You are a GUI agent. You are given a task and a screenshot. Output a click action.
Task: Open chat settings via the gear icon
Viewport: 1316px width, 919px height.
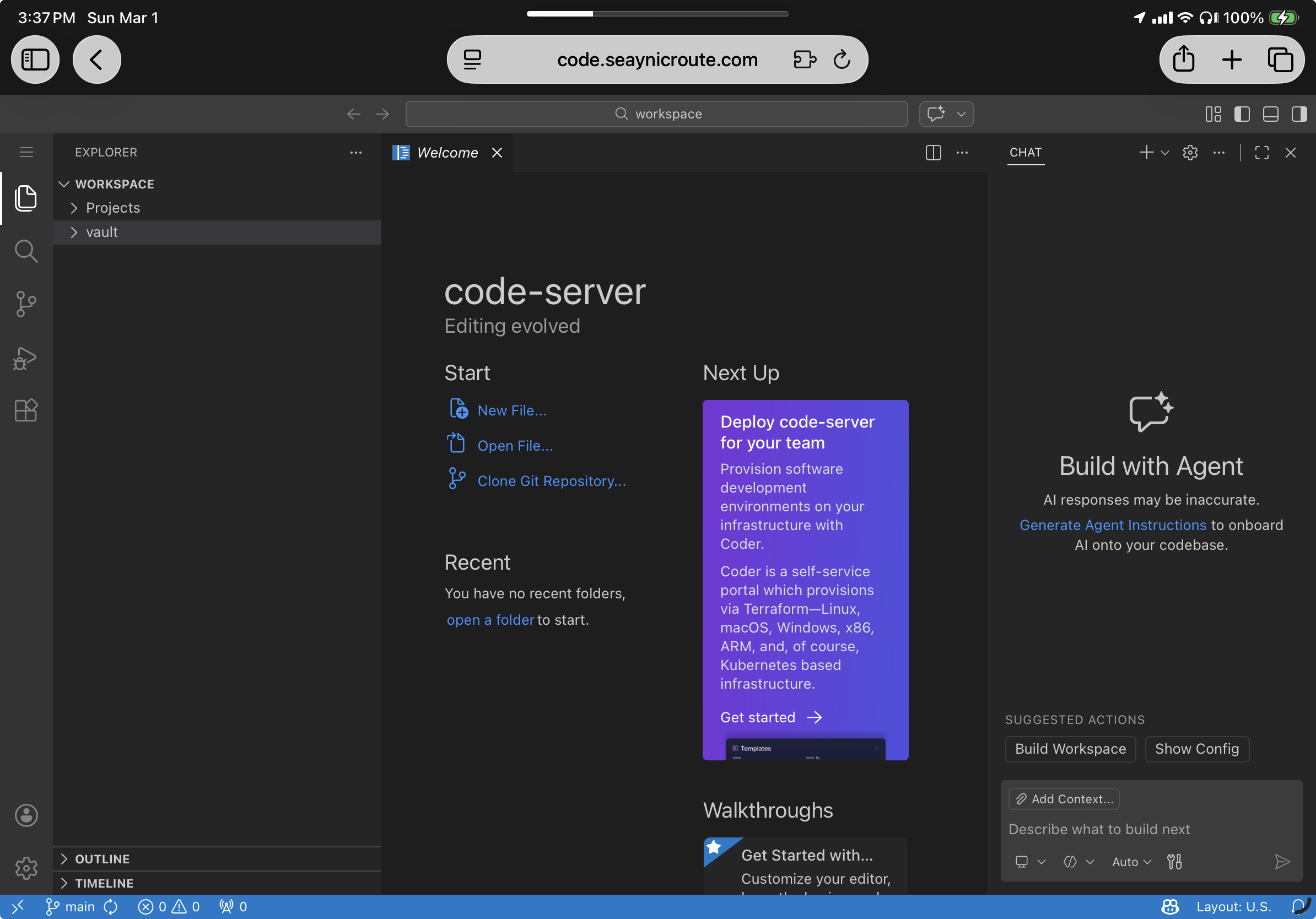1190,153
